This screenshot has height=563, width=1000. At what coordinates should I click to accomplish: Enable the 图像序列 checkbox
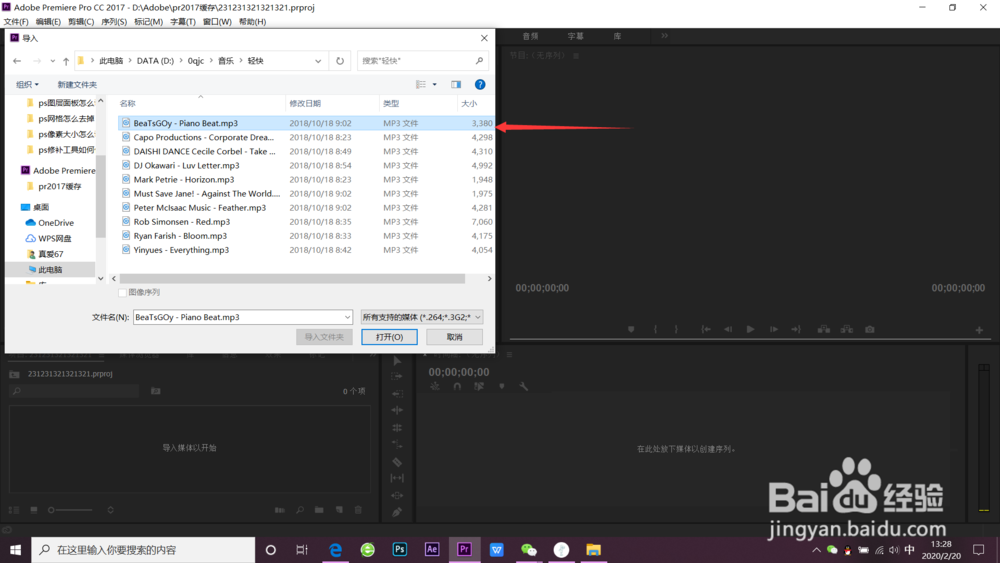122,292
